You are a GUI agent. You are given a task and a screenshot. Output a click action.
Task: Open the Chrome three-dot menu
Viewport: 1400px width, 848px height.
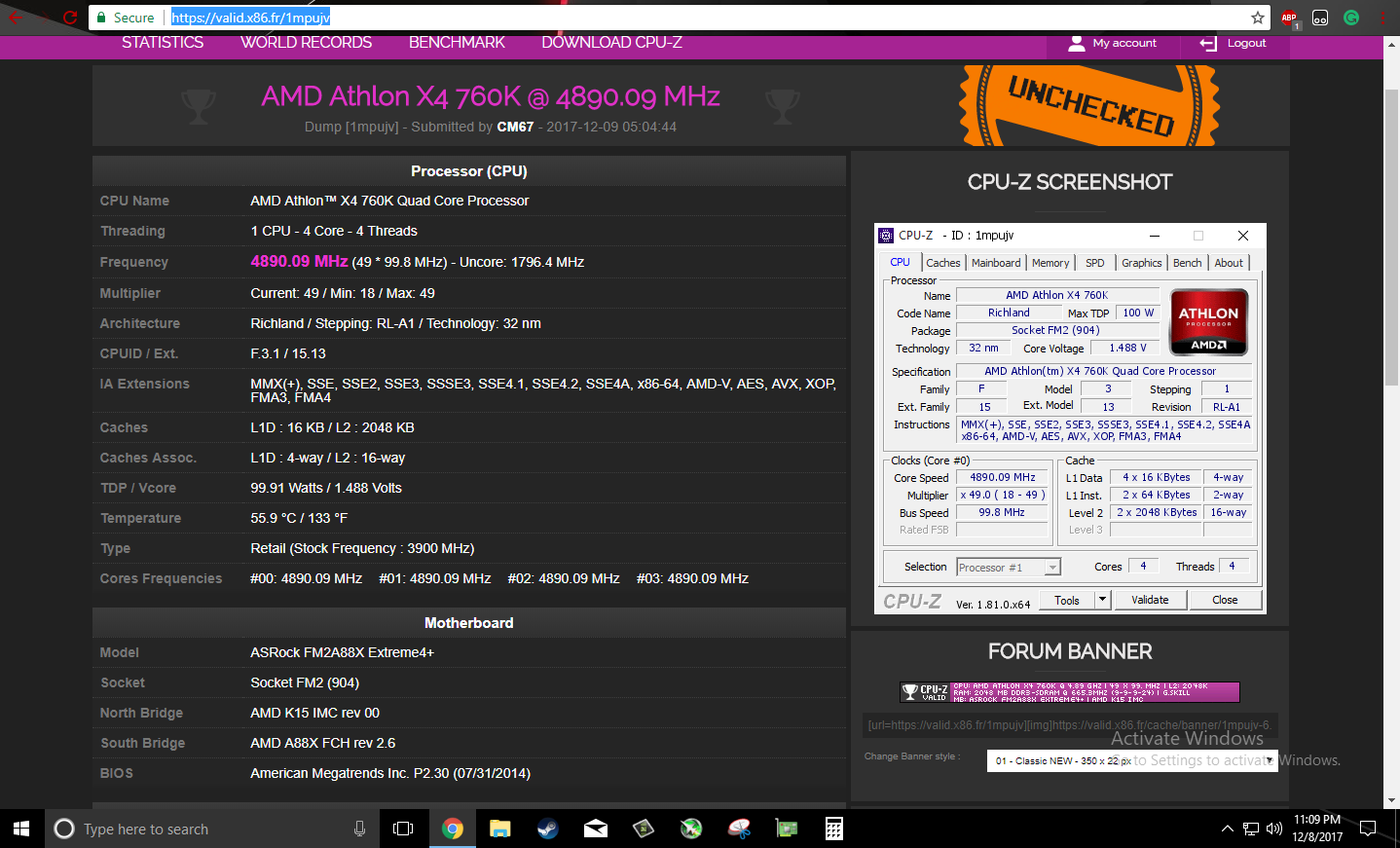[1382, 18]
